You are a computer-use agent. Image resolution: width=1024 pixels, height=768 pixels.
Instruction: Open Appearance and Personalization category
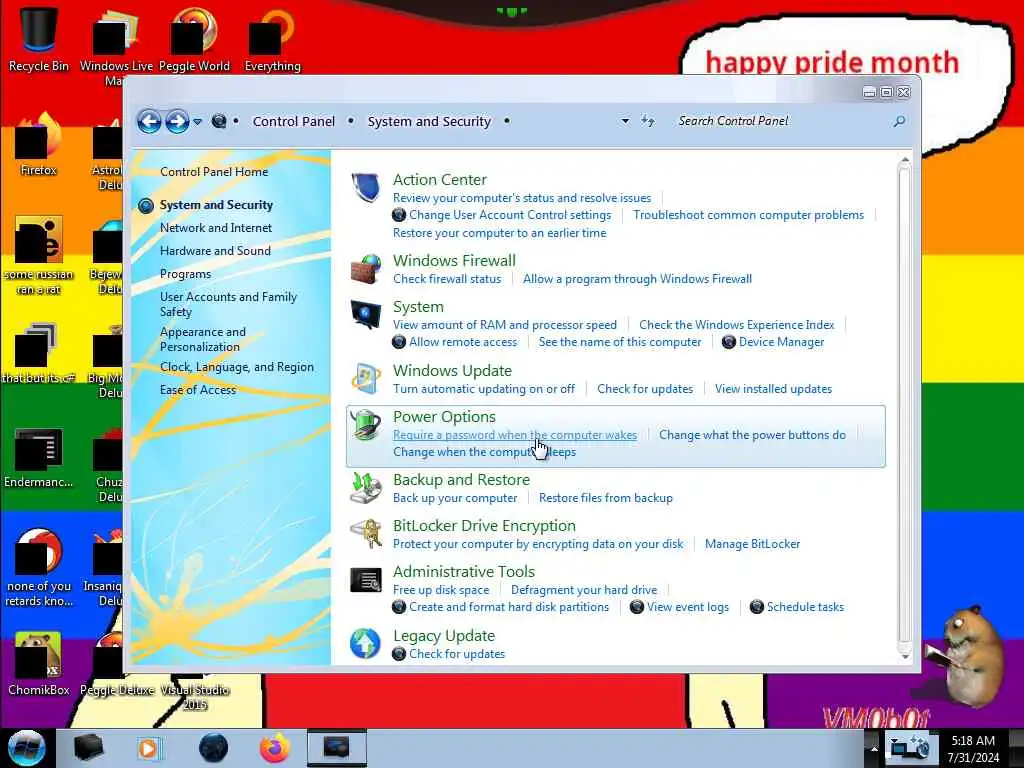coord(203,340)
